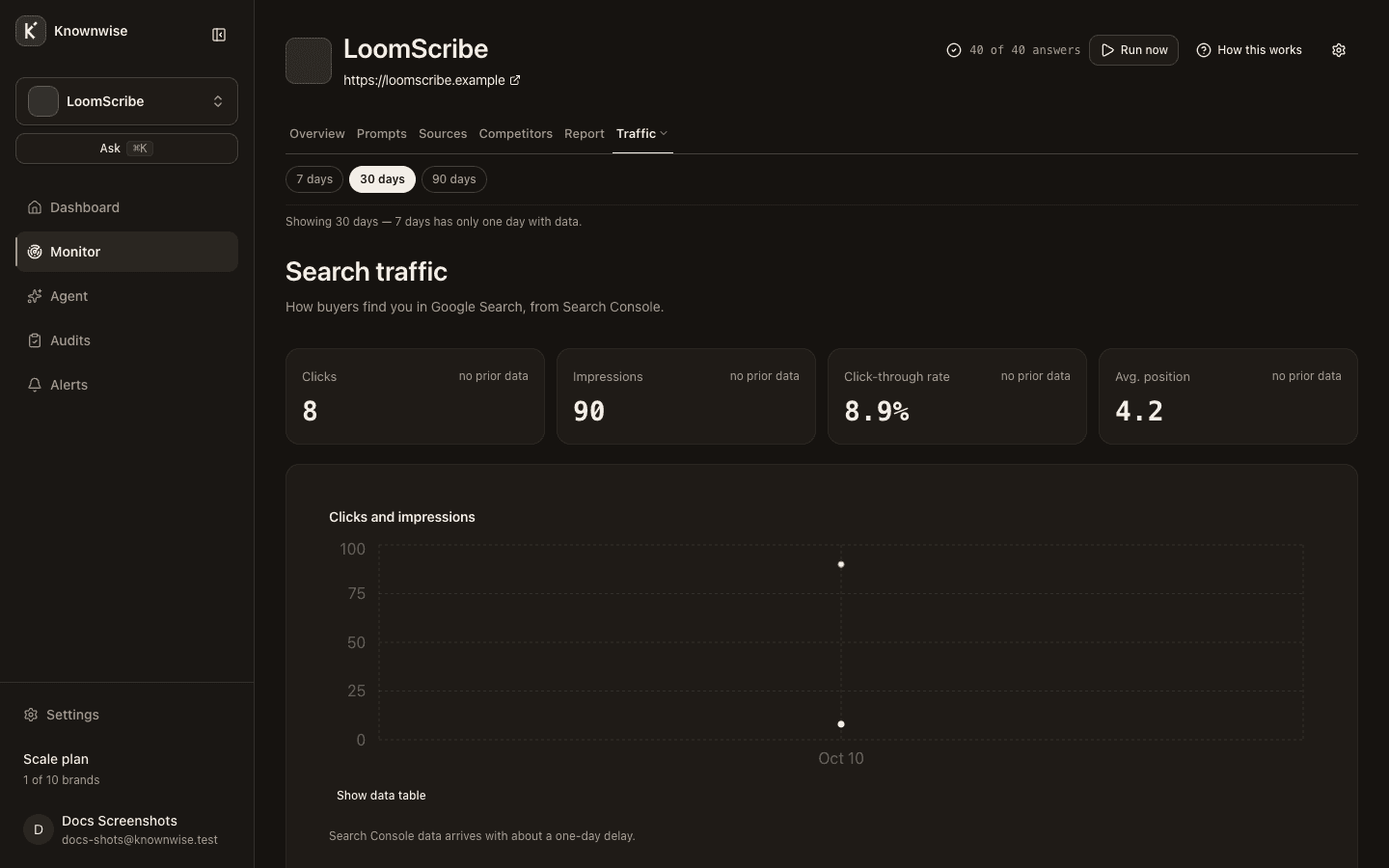Screen dimensions: 1389x868
Task: Click the Clicks metric card
Action: pos(415,396)
